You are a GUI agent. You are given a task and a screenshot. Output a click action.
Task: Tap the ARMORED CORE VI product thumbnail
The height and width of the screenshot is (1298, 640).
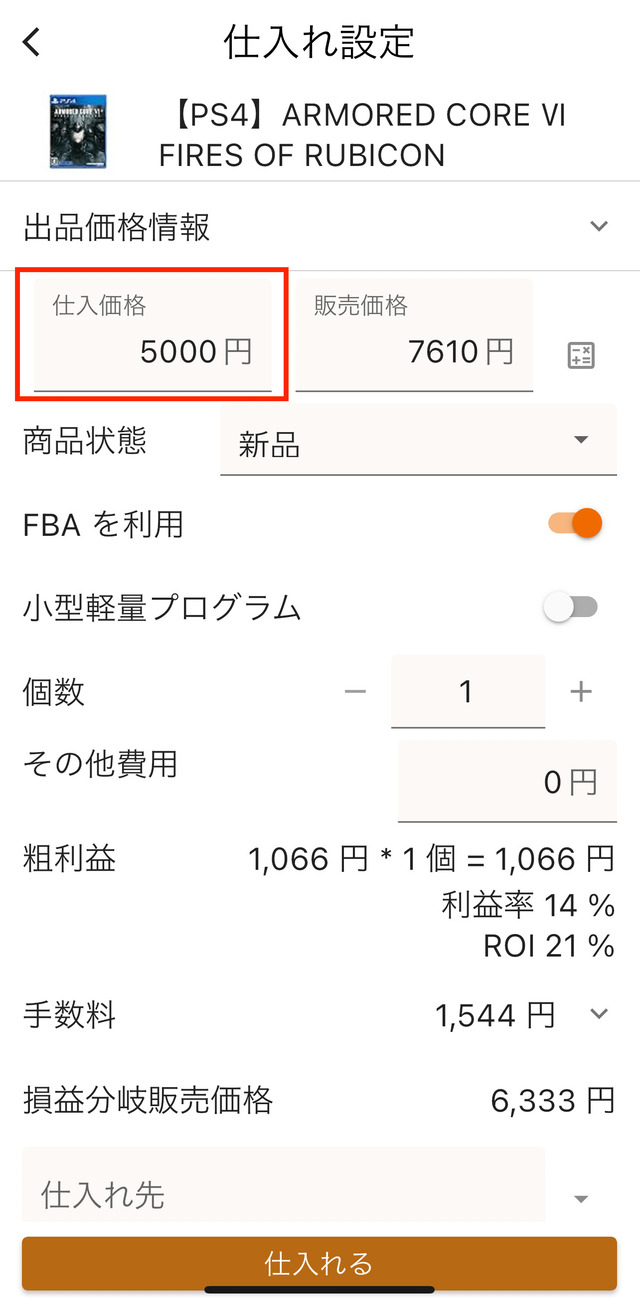[78, 131]
